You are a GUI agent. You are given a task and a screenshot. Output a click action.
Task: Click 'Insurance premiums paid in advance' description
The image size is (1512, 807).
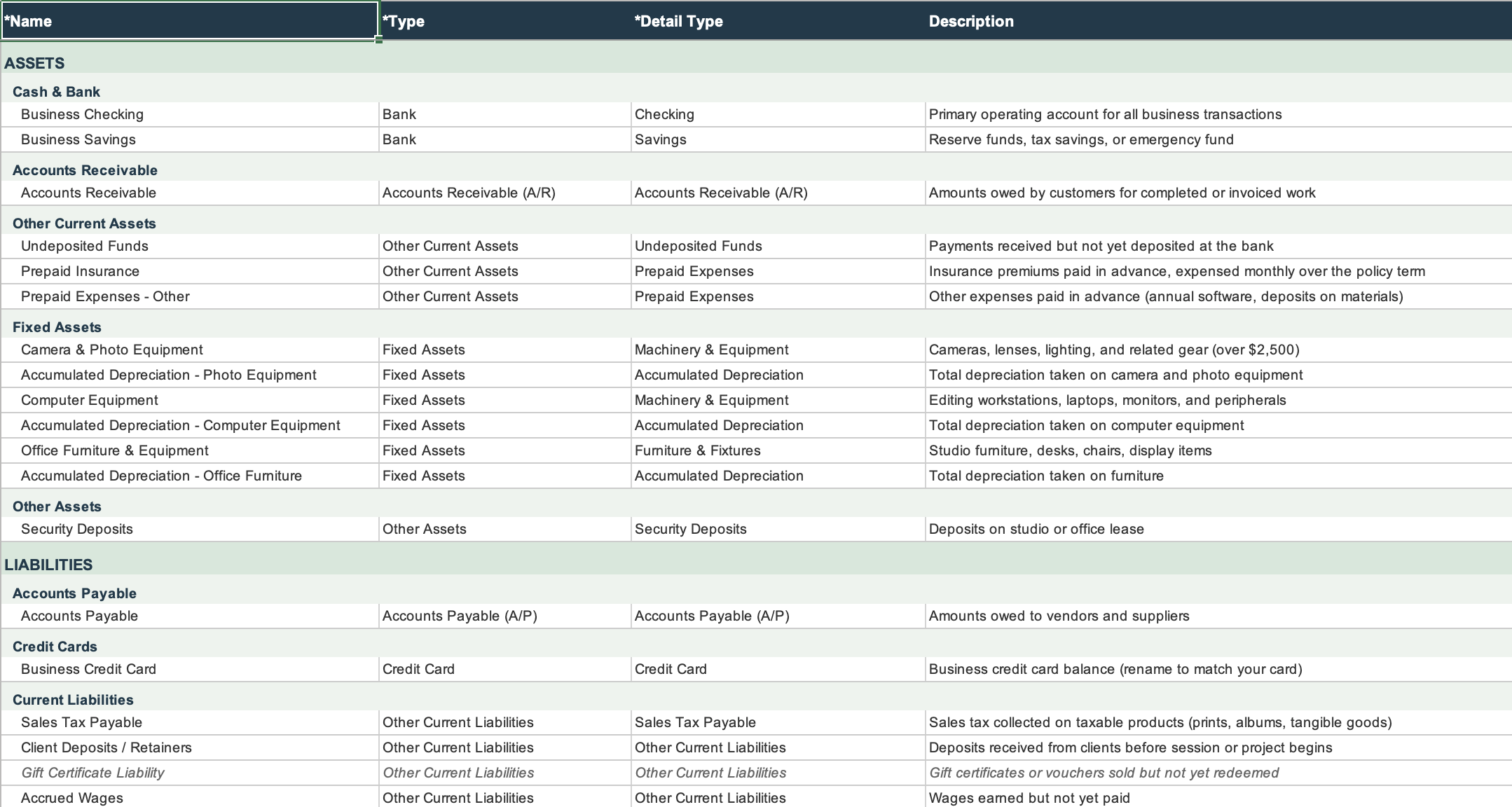(x=1218, y=271)
